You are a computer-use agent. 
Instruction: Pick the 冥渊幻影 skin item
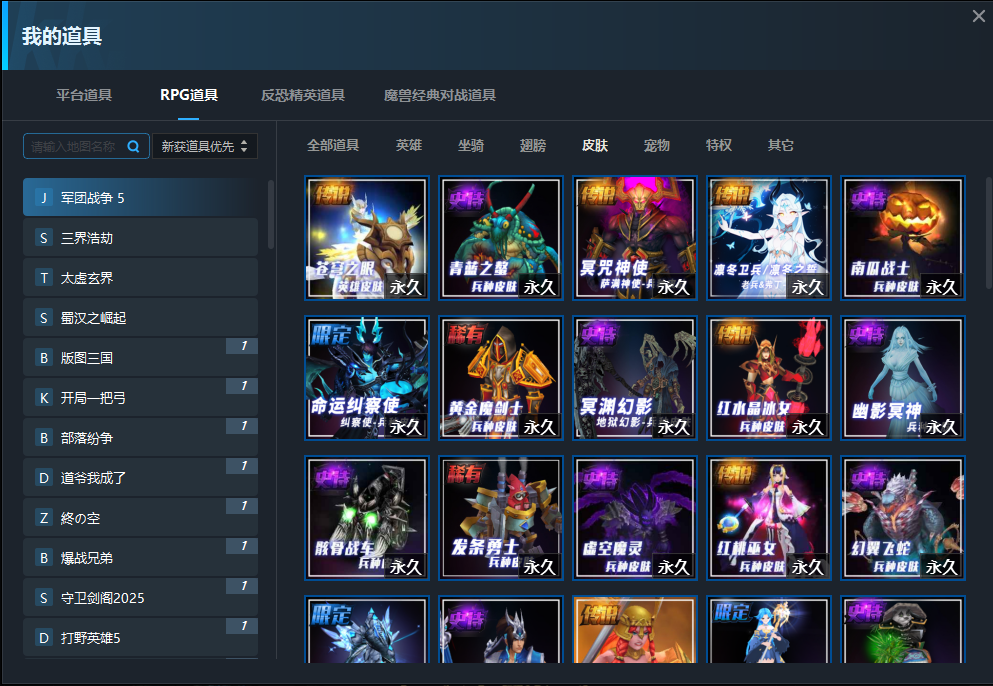635,378
